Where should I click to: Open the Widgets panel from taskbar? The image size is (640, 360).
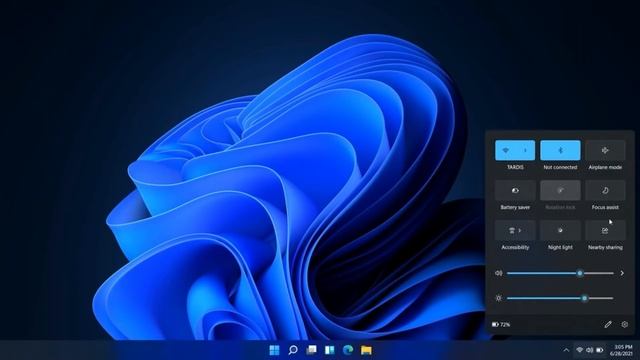coord(329,350)
